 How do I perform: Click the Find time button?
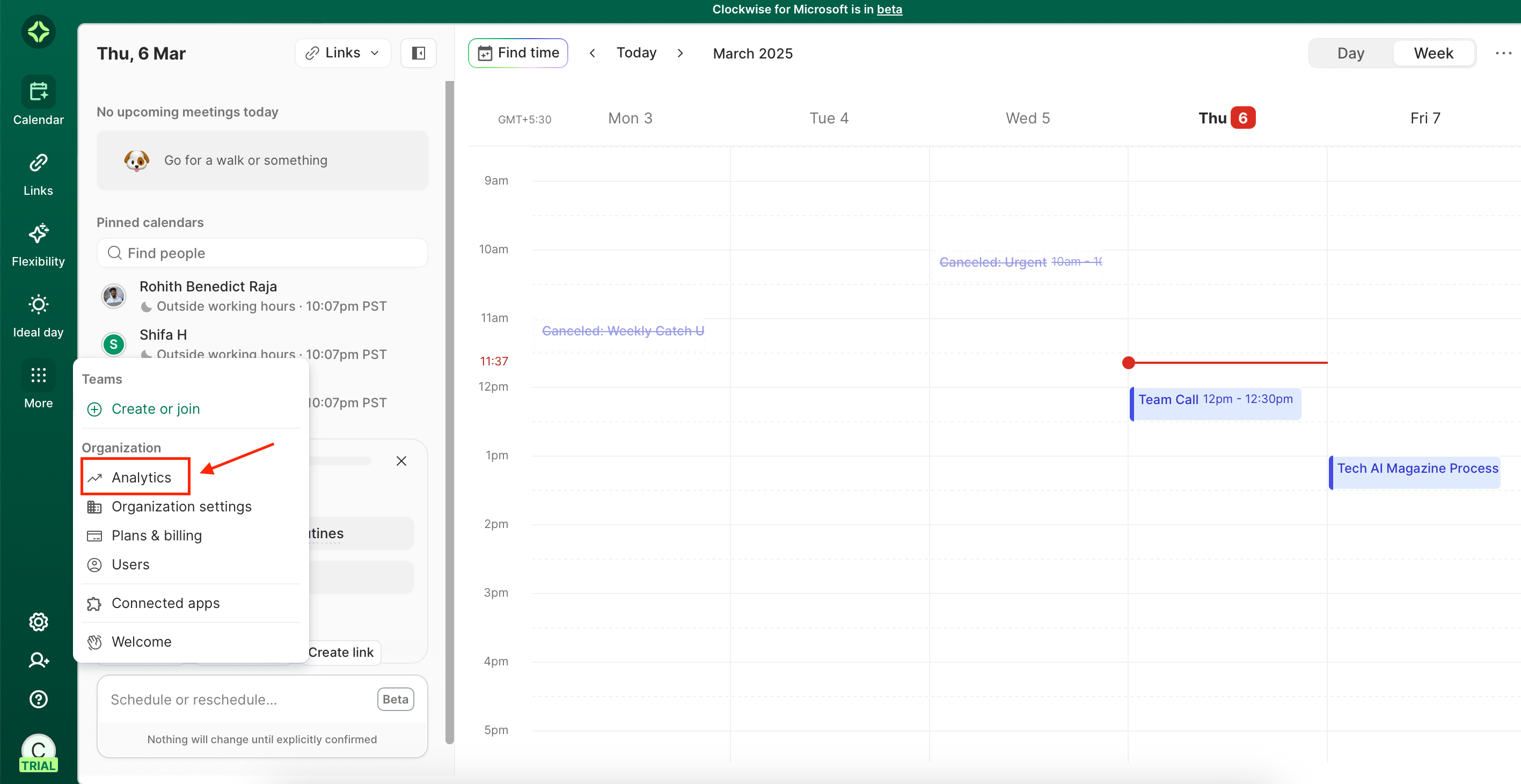pyautogui.click(x=518, y=53)
